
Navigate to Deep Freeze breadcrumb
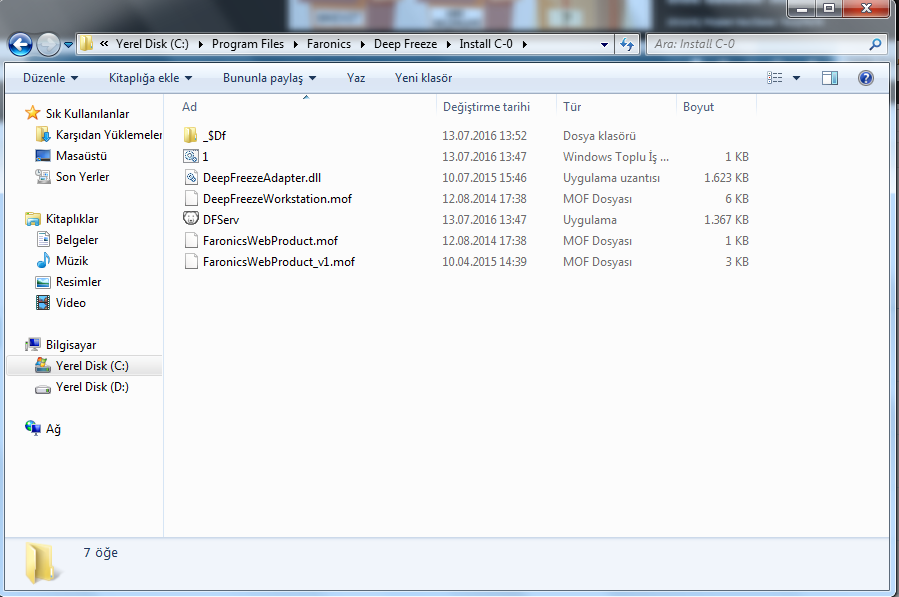405,44
